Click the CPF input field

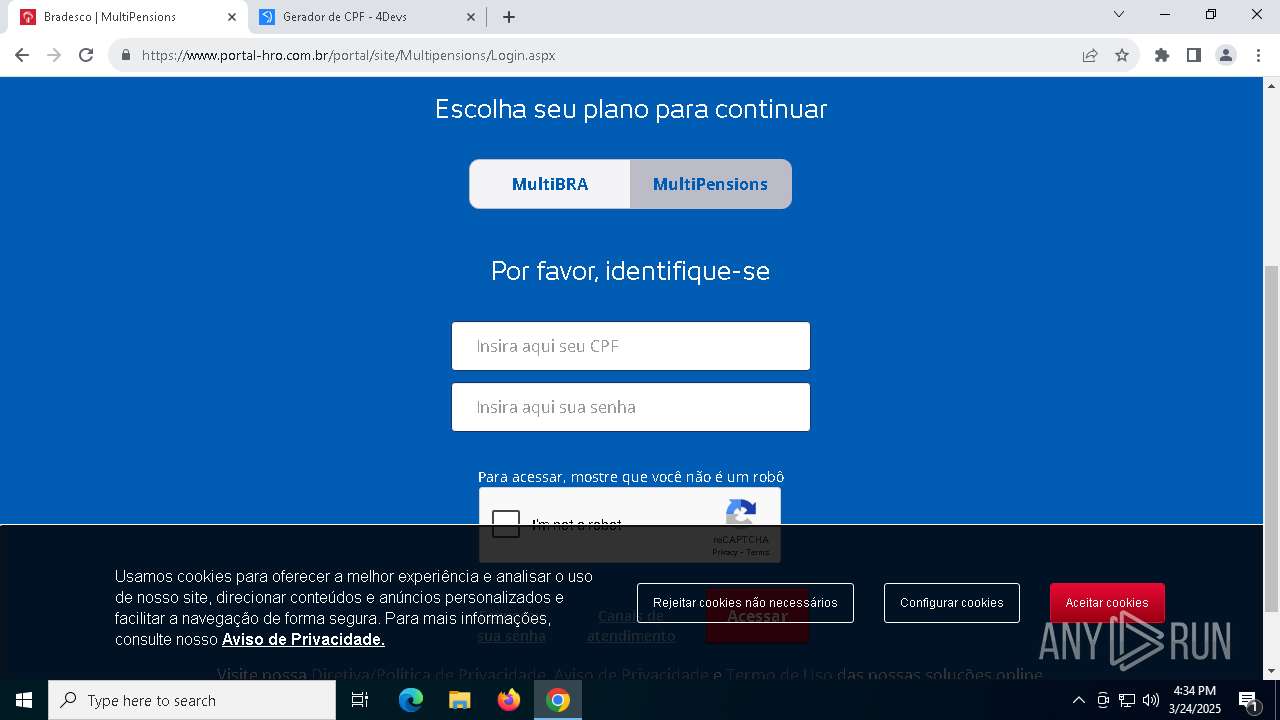click(x=631, y=346)
